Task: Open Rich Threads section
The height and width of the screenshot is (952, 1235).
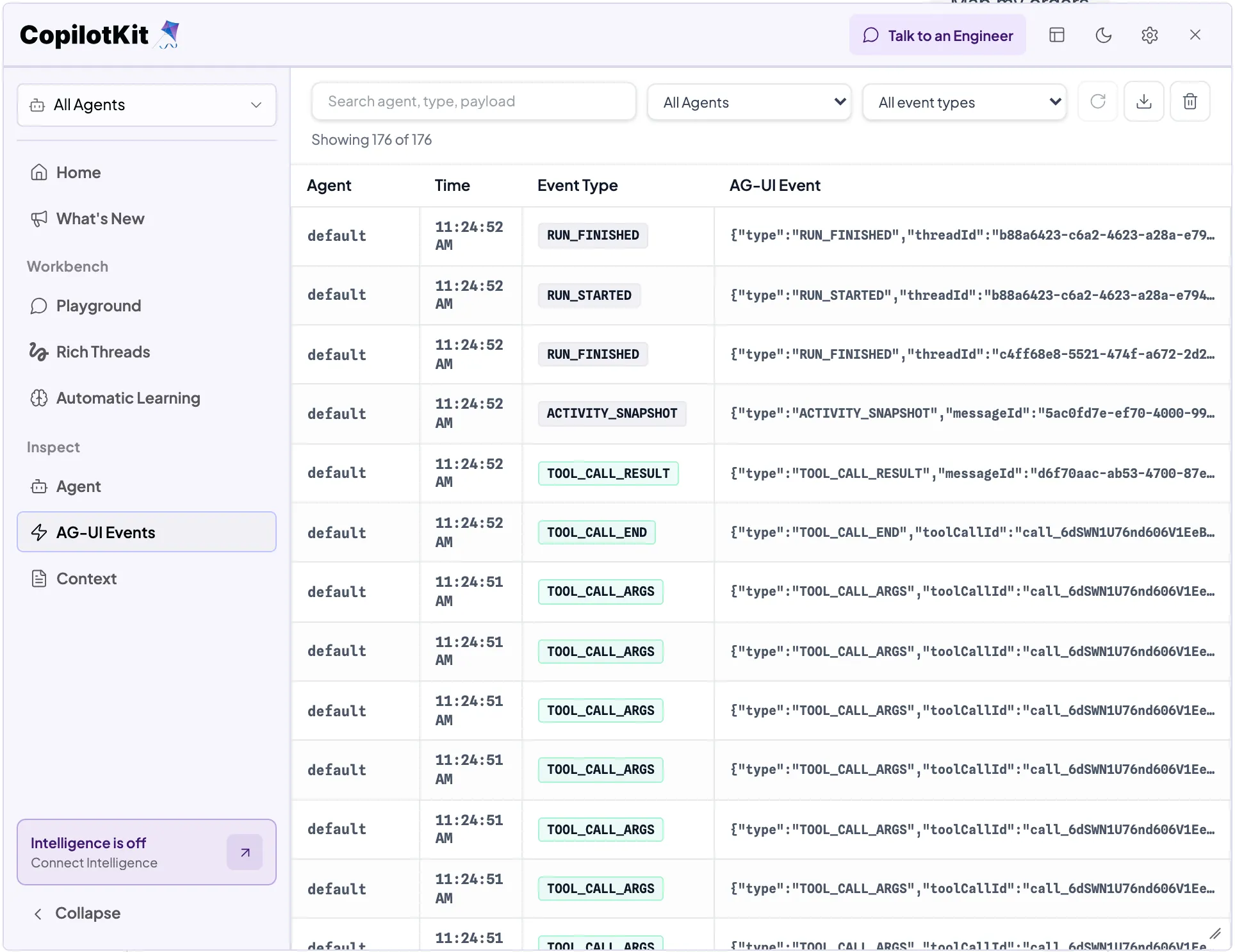Action: (147, 352)
